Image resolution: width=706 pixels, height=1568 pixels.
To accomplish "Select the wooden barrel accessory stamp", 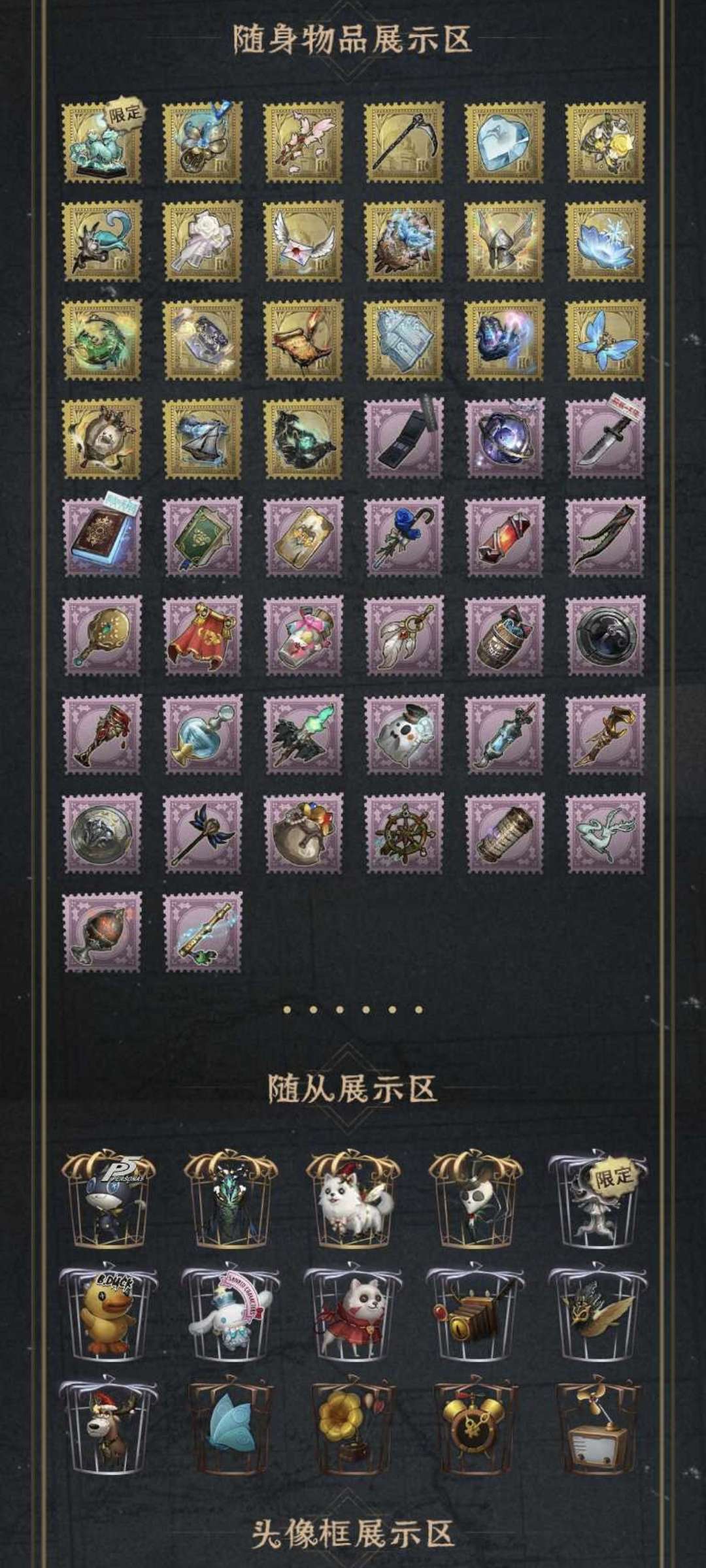I will tap(505, 636).
